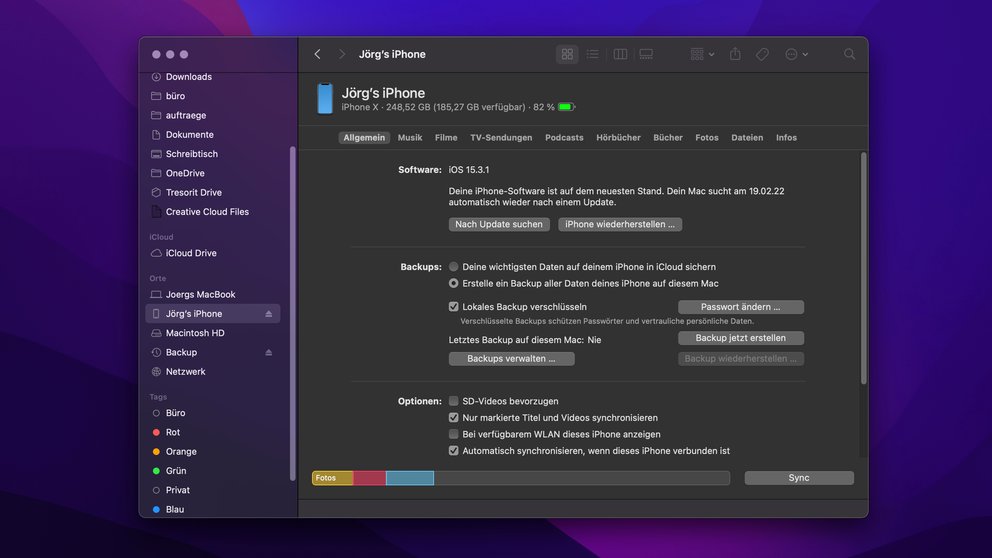
Task: Open the More actions ellipsis menu
Action: tap(797, 54)
